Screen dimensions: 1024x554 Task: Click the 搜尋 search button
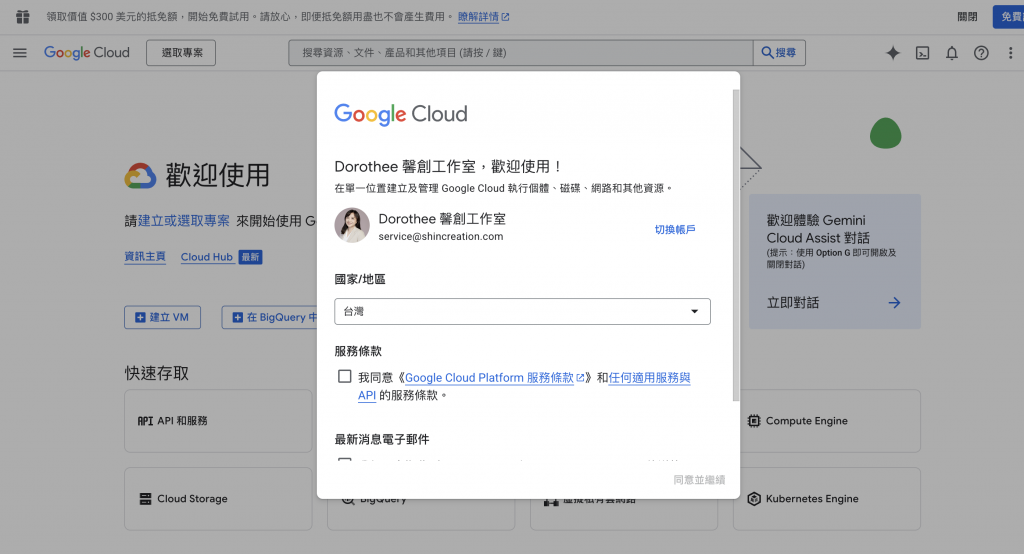779,53
